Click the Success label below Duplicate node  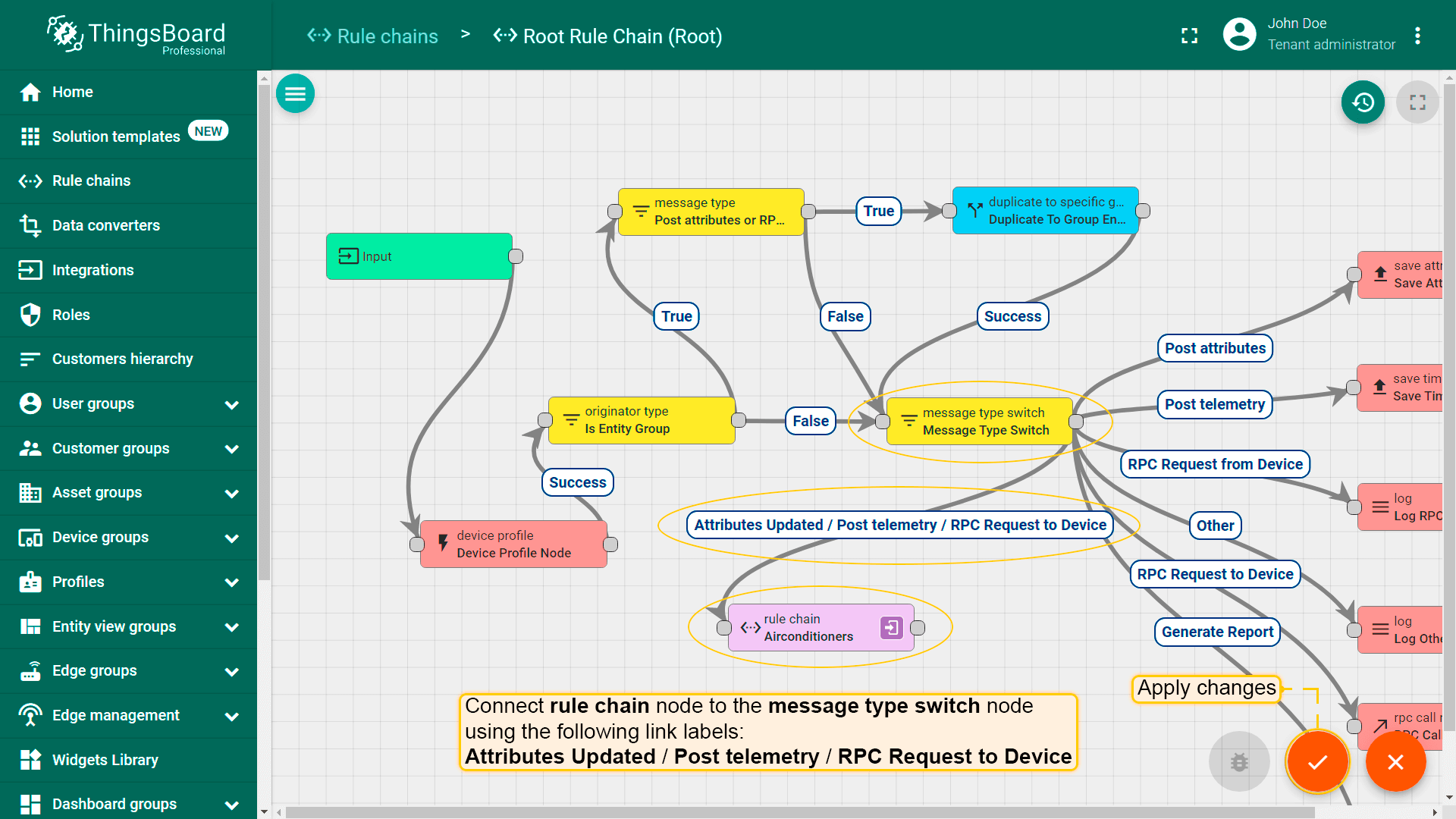click(x=1012, y=316)
